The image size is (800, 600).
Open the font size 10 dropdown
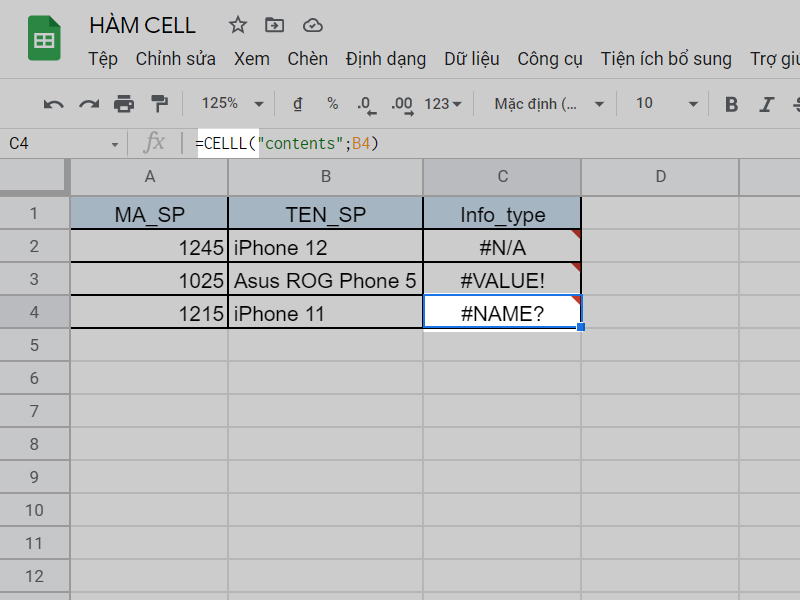[x=666, y=104]
